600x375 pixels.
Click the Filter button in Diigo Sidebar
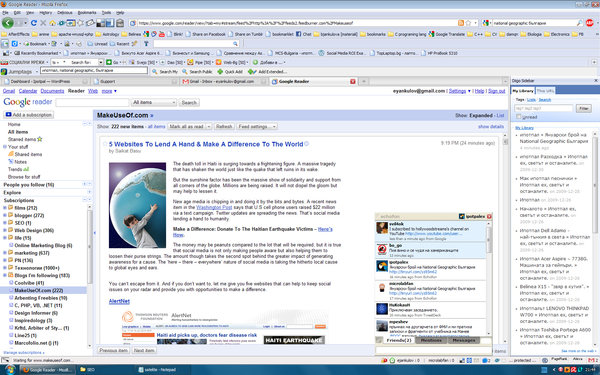pos(584,109)
